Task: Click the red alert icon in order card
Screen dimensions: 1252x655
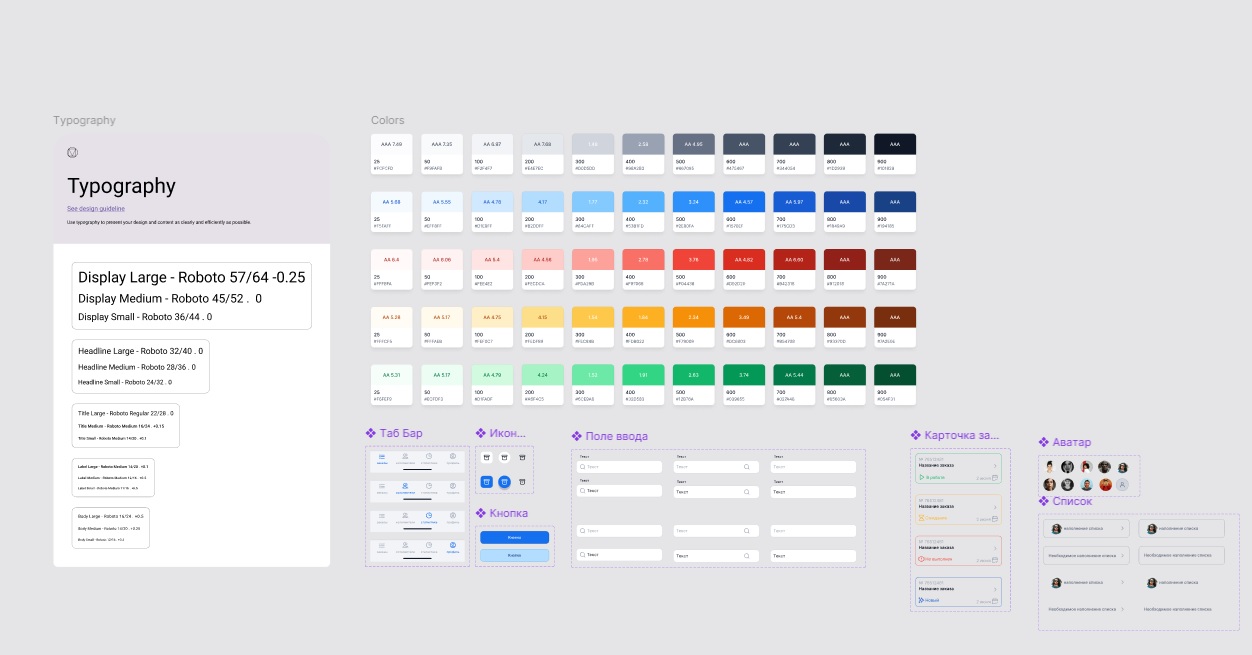Action: click(x=921, y=559)
